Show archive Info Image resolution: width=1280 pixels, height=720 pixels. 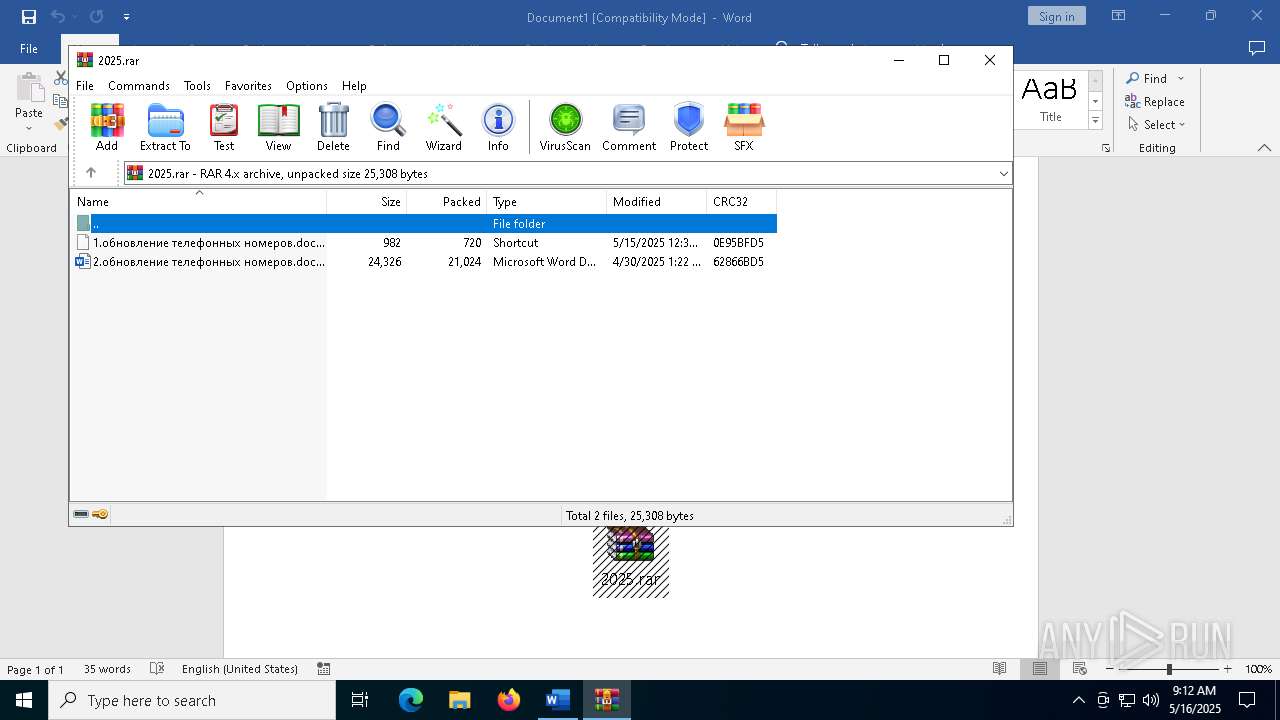coord(498,127)
